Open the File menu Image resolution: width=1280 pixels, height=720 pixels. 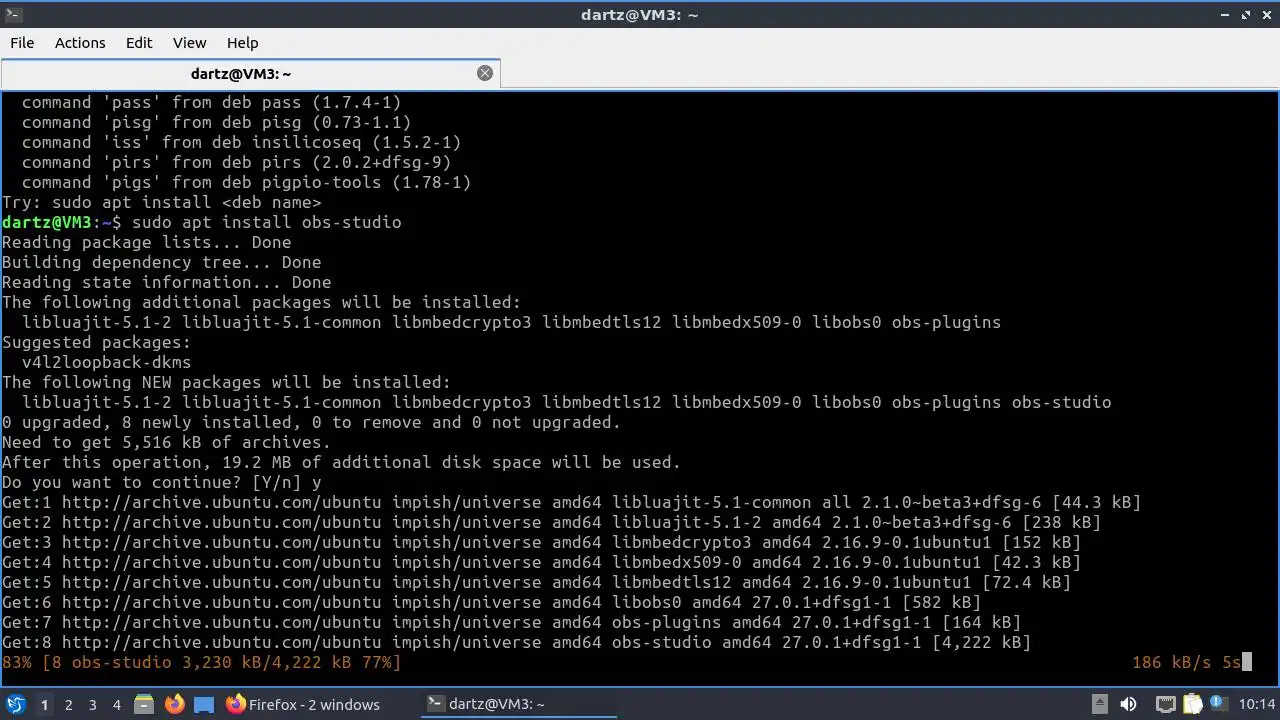pos(22,43)
